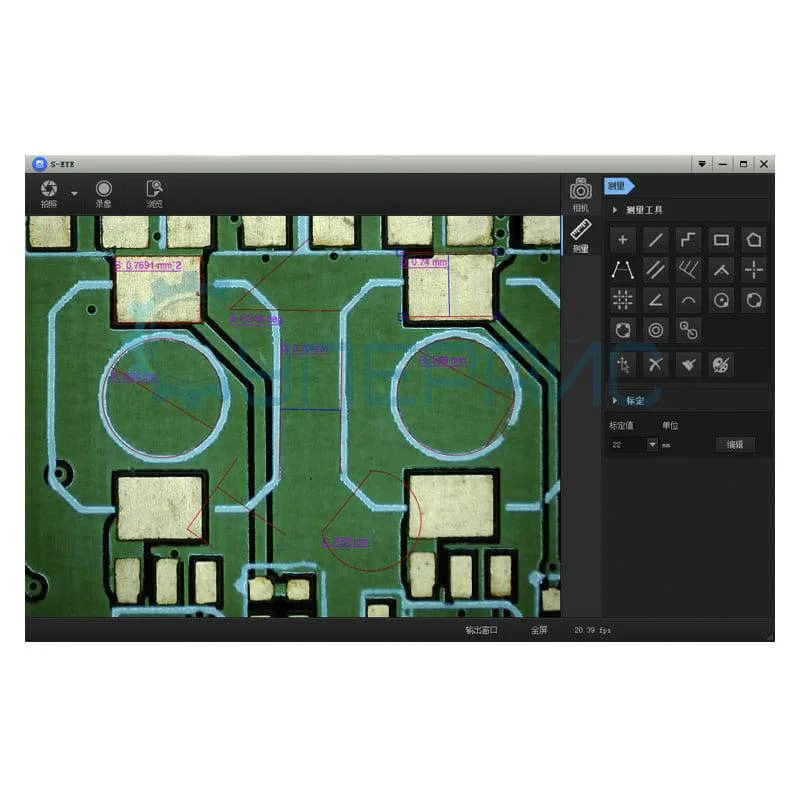This screenshot has width=800, height=800.
Task: Collapse the 测量工具 tools section
Action: pyautogui.click(x=614, y=209)
